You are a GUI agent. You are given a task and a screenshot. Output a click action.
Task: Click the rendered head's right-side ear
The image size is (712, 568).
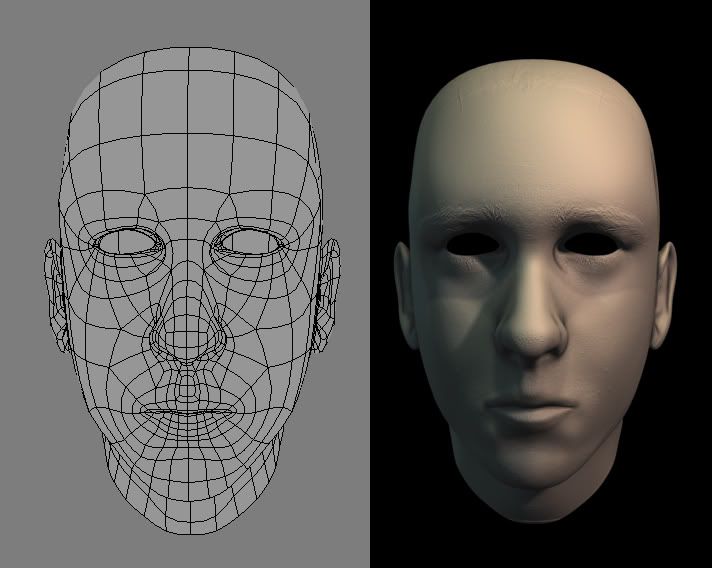tap(662, 292)
